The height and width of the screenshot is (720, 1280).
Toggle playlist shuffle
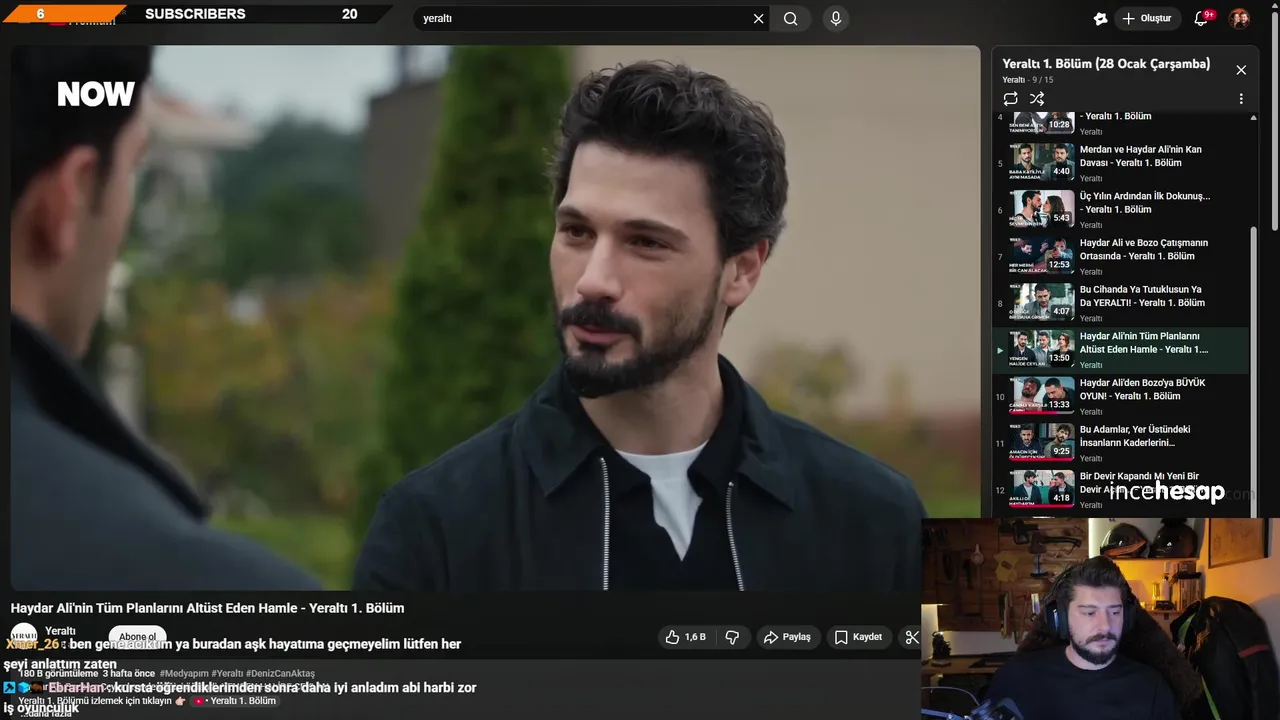click(1037, 99)
